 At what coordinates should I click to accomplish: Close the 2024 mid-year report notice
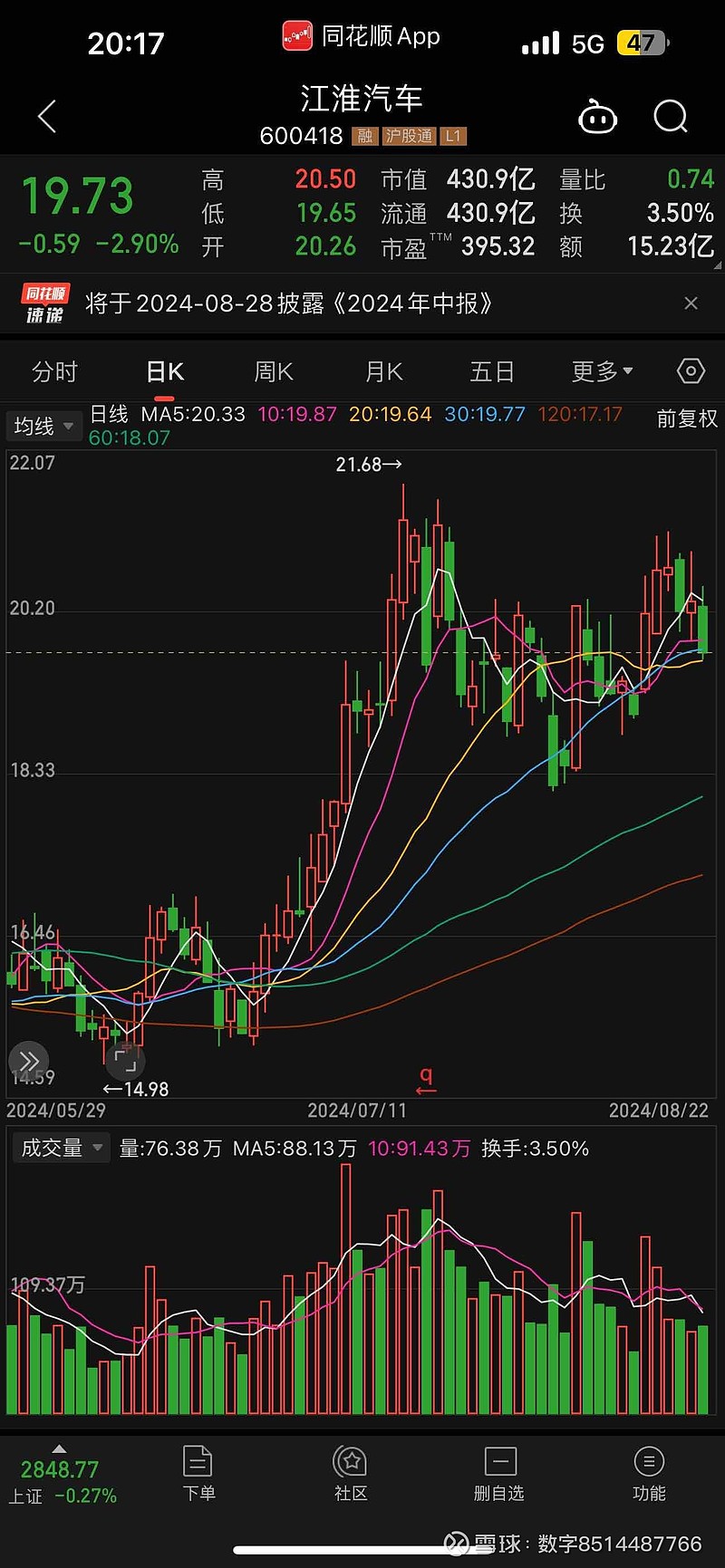(x=691, y=303)
